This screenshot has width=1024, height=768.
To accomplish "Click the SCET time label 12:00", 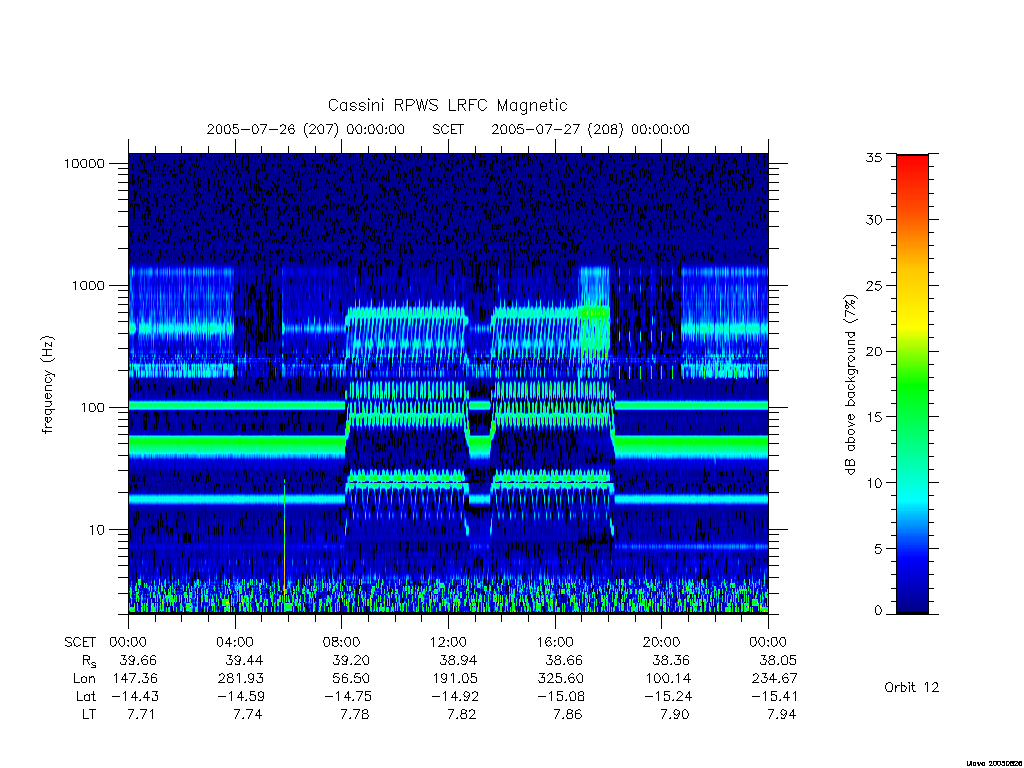I will tap(448, 642).
